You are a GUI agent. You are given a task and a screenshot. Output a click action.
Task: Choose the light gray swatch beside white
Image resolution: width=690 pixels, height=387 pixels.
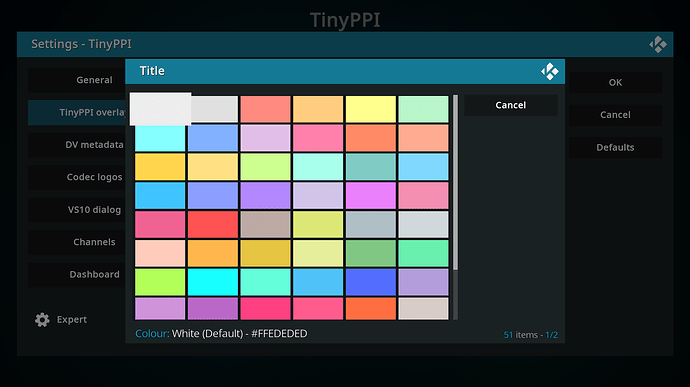[x=215, y=109]
